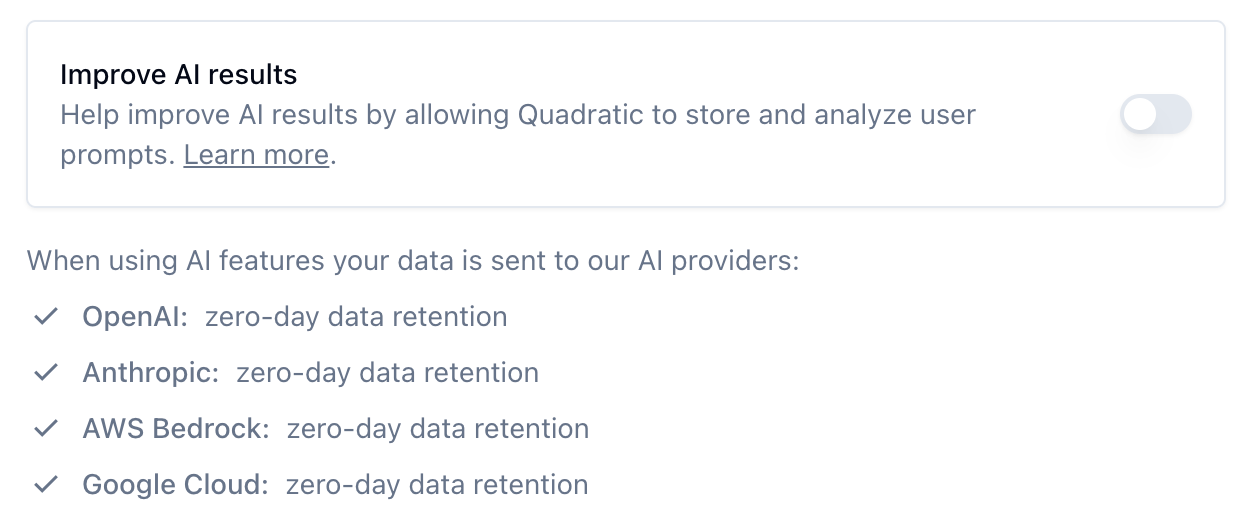Click the checkmark next to AWS Bedrock
Image resolution: width=1252 pixels, height=528 pixels.
[x=45, y=429]
